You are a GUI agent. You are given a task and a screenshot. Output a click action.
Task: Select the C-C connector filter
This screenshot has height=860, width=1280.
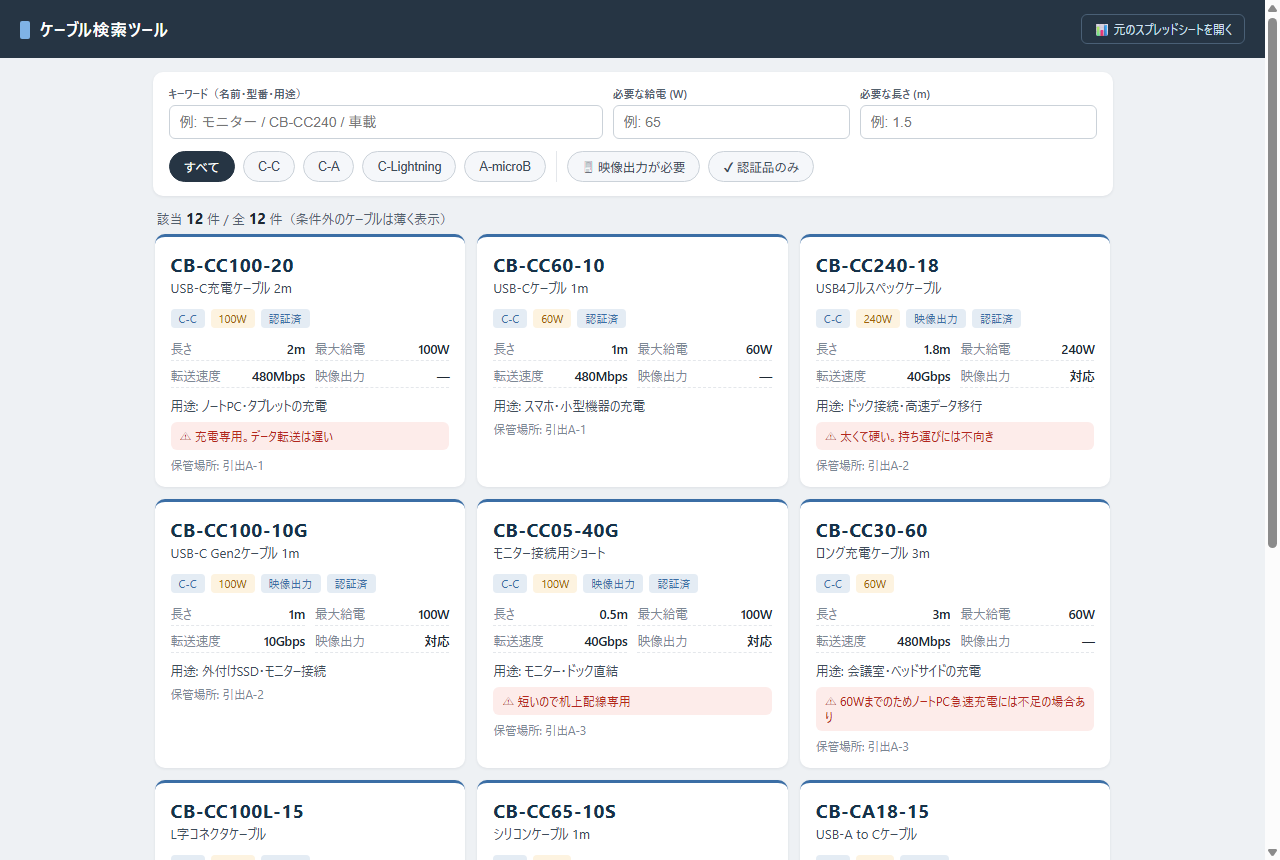click(269, 167)
